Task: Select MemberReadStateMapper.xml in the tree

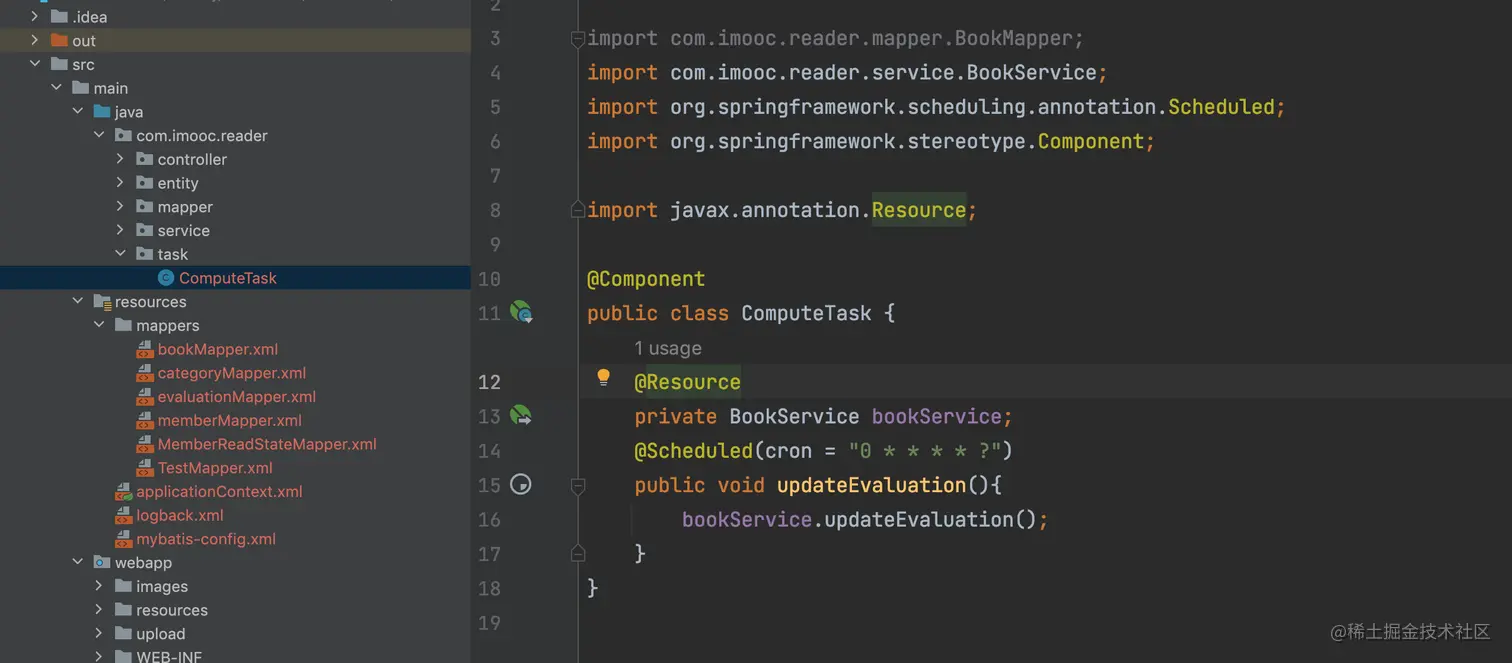Action: coord(267,444)
